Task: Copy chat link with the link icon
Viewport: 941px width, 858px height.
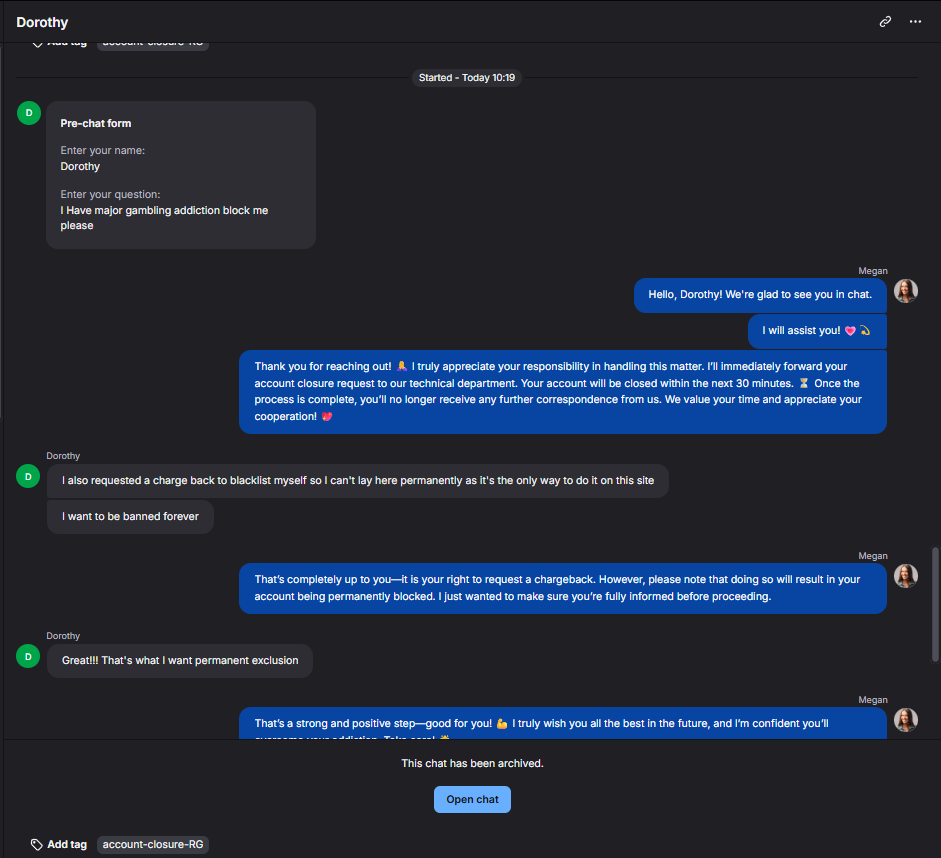Action: pyautogui.click(x=885, y=22)
